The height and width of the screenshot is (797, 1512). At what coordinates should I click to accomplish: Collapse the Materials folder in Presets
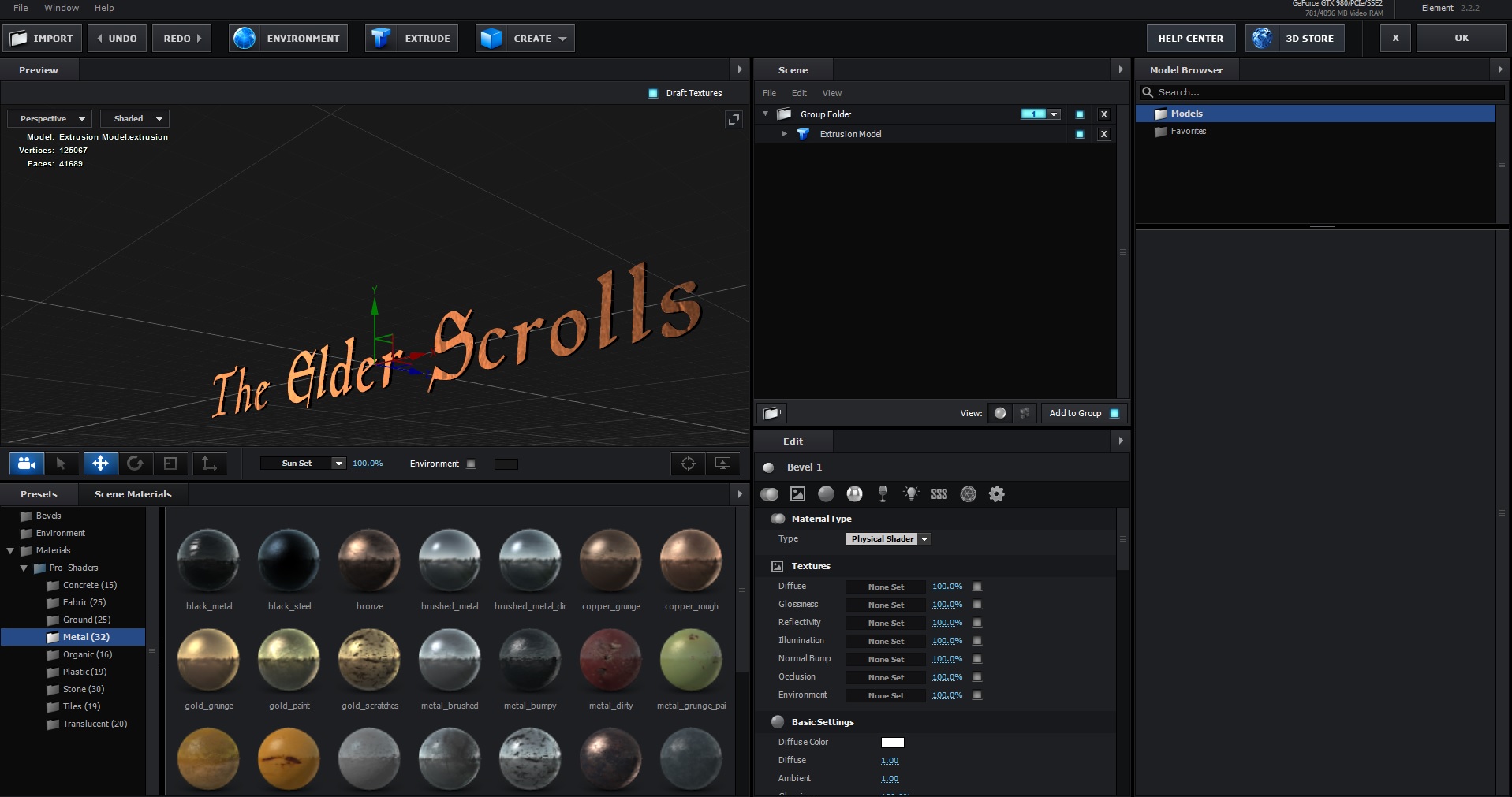click(11, 551)
